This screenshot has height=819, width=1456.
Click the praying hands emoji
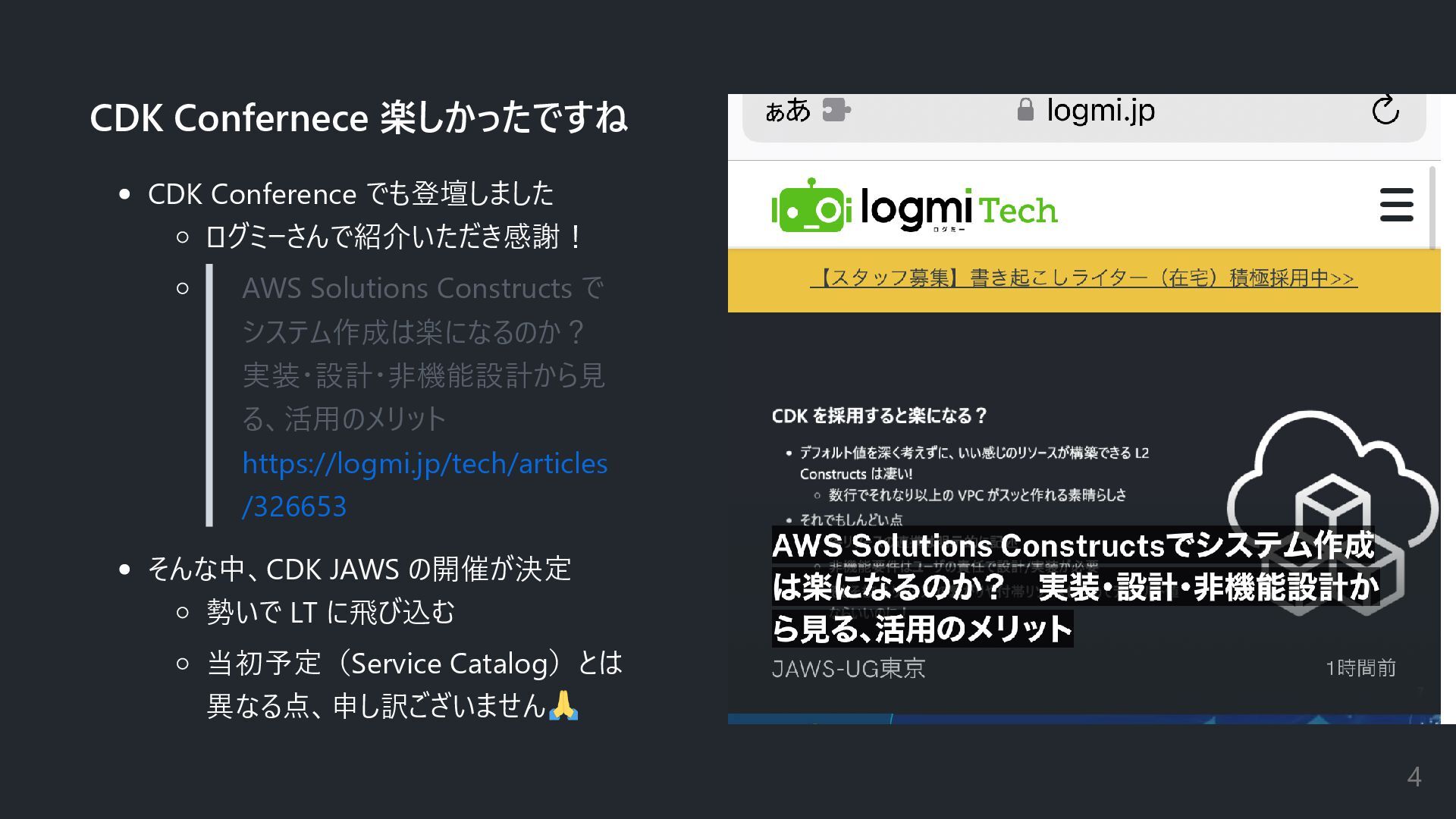pos(563,705)
